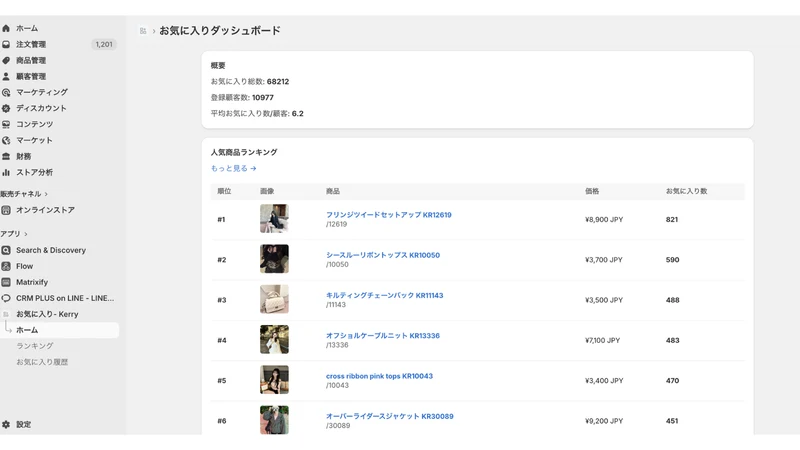Click the 商品管理 tag icon
This screenshot has width=800, height=450.
[6, 60]
